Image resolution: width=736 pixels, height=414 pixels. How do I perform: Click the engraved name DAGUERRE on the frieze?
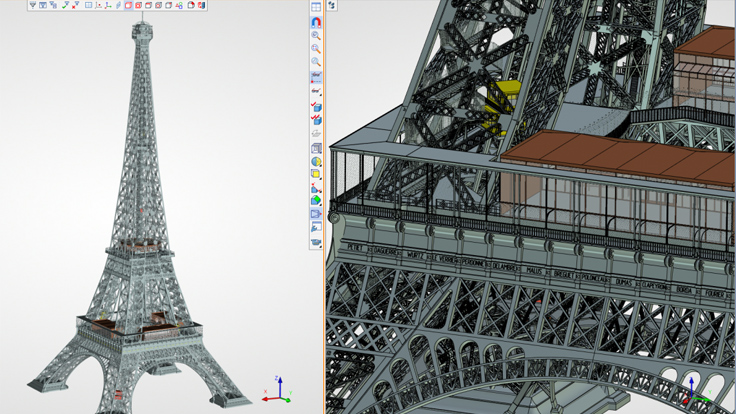tap(386, 252)
